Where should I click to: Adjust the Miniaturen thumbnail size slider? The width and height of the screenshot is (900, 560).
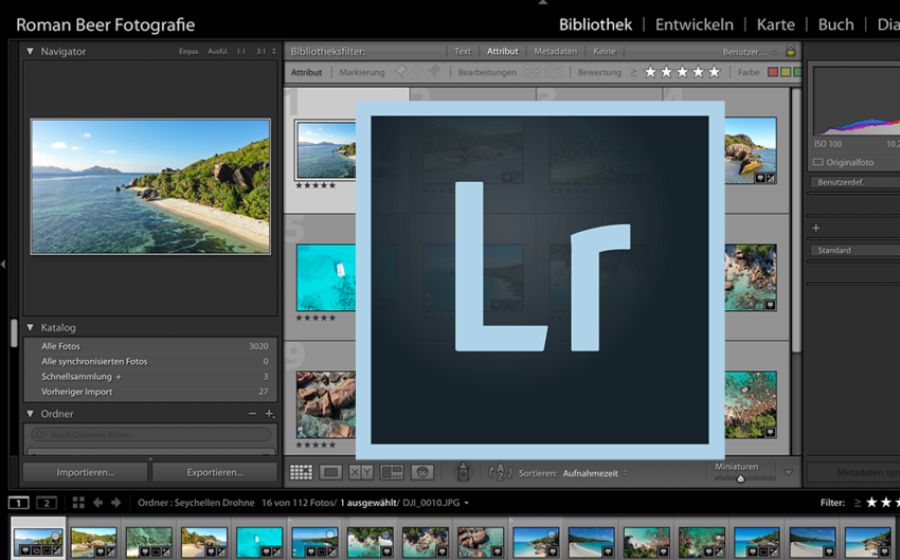(x=740, y=478)
